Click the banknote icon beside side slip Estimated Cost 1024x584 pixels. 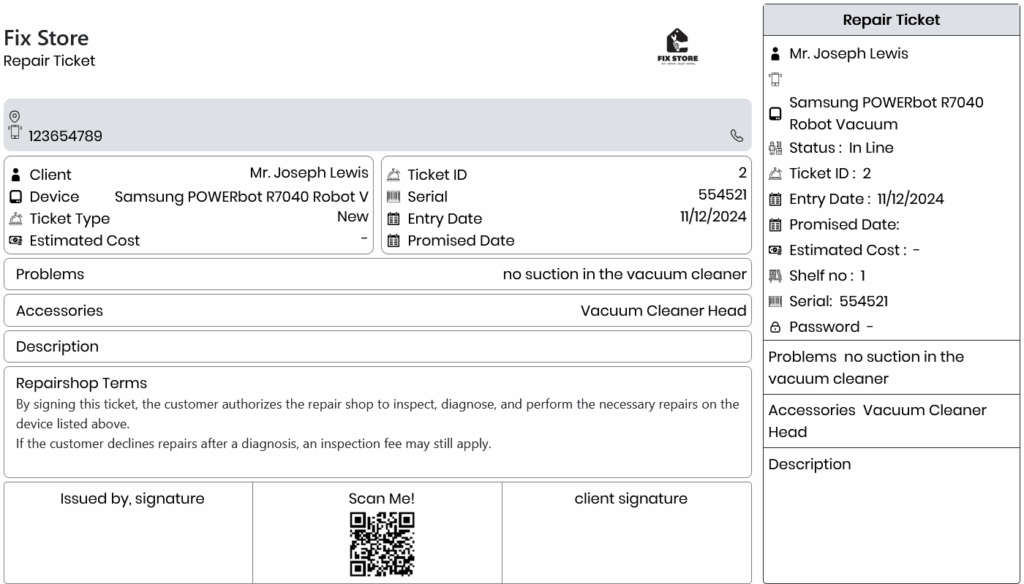pyautogui.click(x=775, y=250)
